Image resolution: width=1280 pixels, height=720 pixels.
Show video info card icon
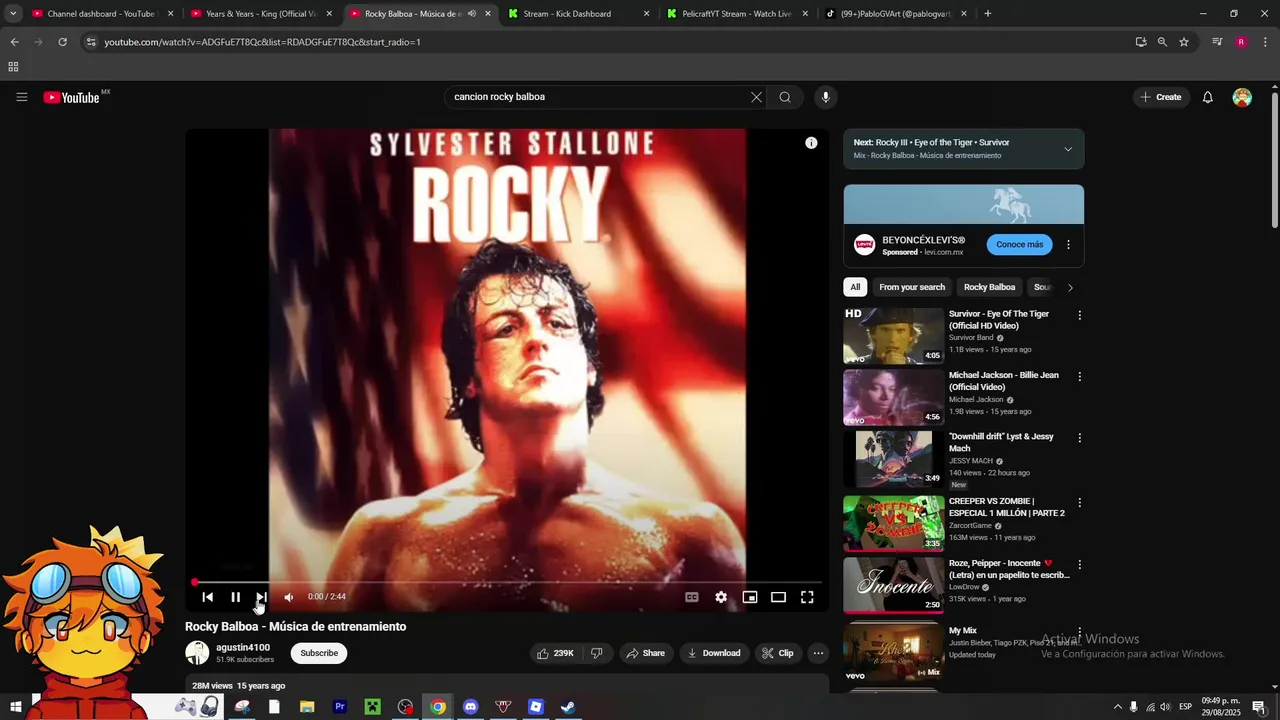click(x=811, y=143)
